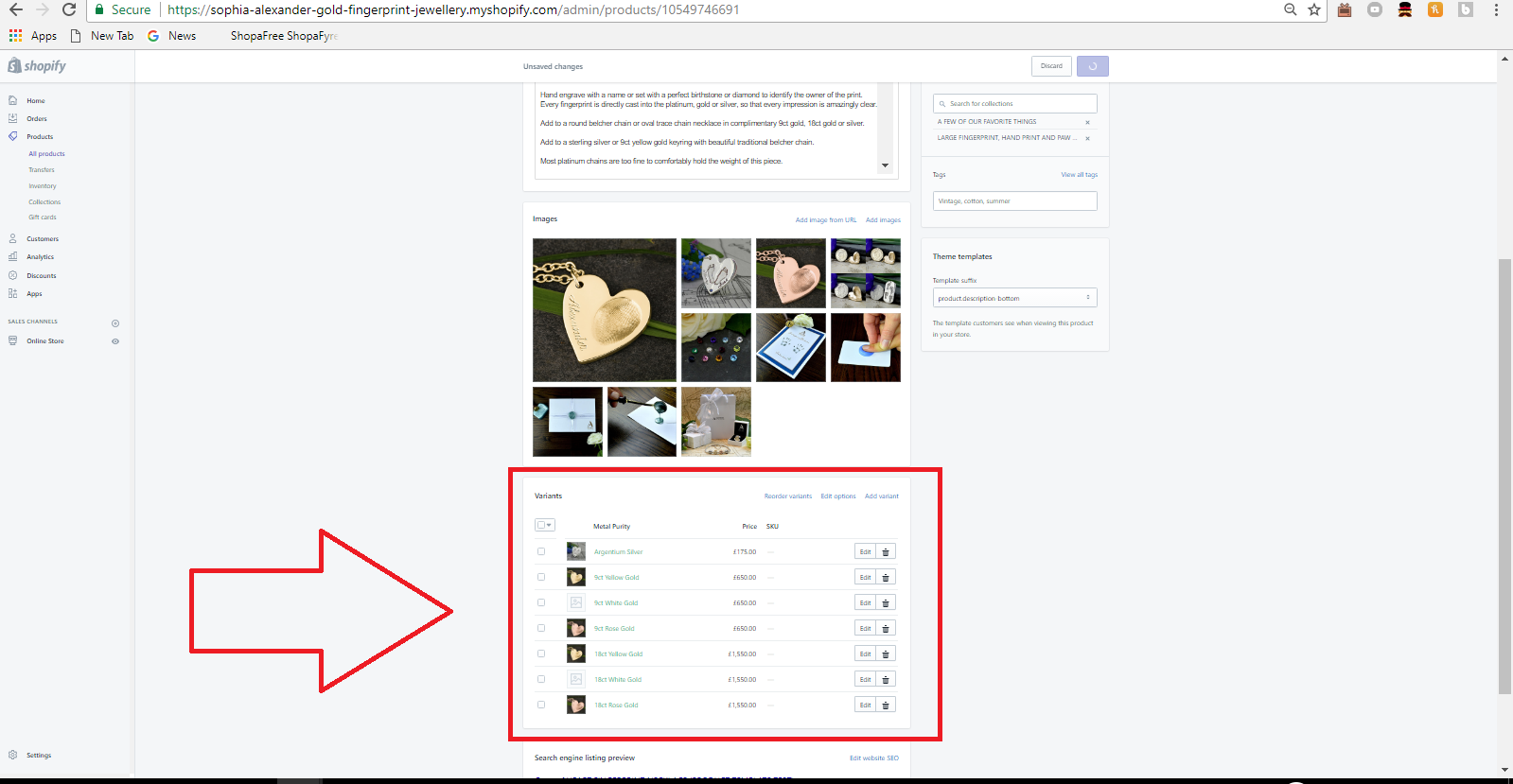Image resolution: width=1513 pixels, height=784 pixels.
Task: Delete the Argentium Silver variant via trash icon
Action: [886, 552]
